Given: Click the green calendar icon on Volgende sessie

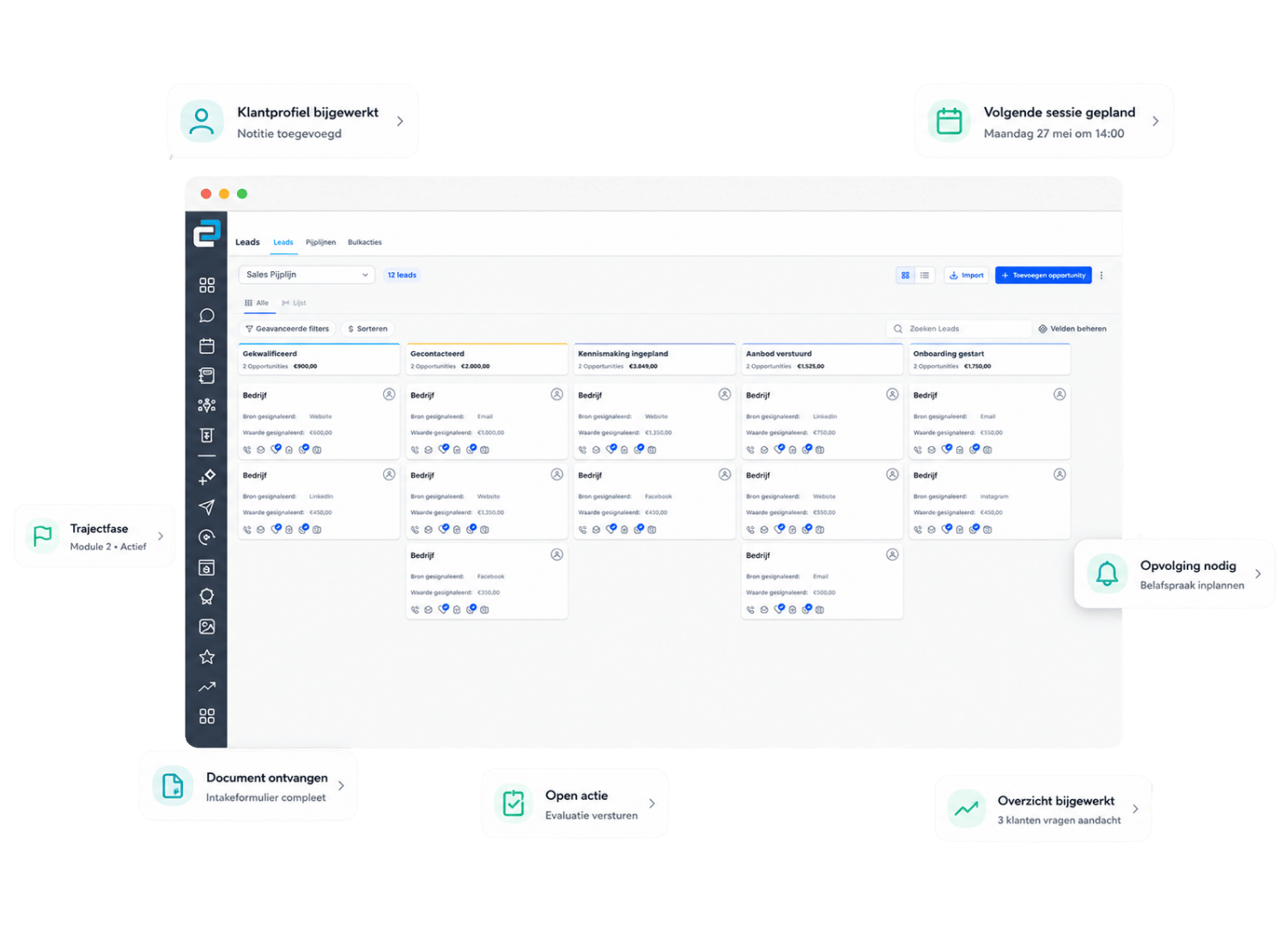Looking at the screenshot, I should [949, 122].
